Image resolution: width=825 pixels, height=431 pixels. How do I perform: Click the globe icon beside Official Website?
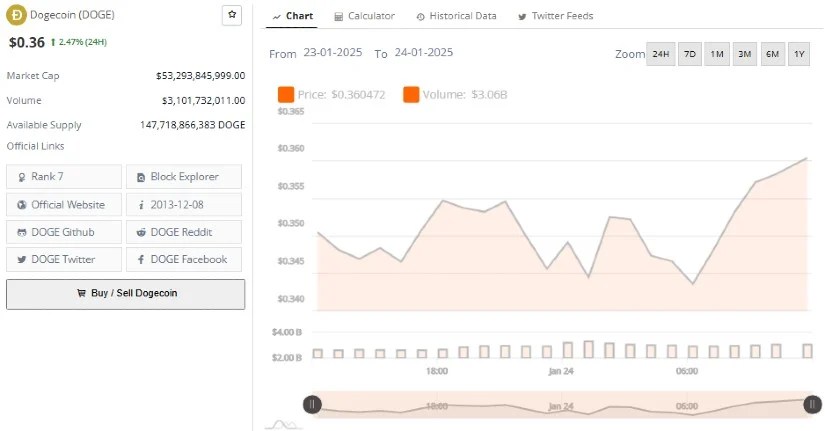(22, 204)
